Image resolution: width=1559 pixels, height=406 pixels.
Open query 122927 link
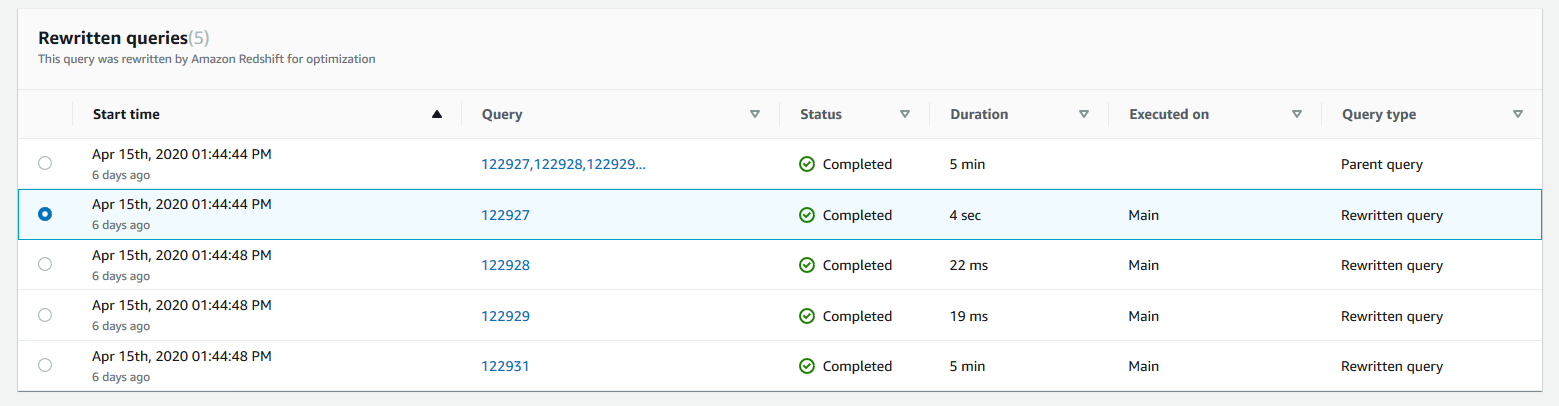[x=505, y=215]
